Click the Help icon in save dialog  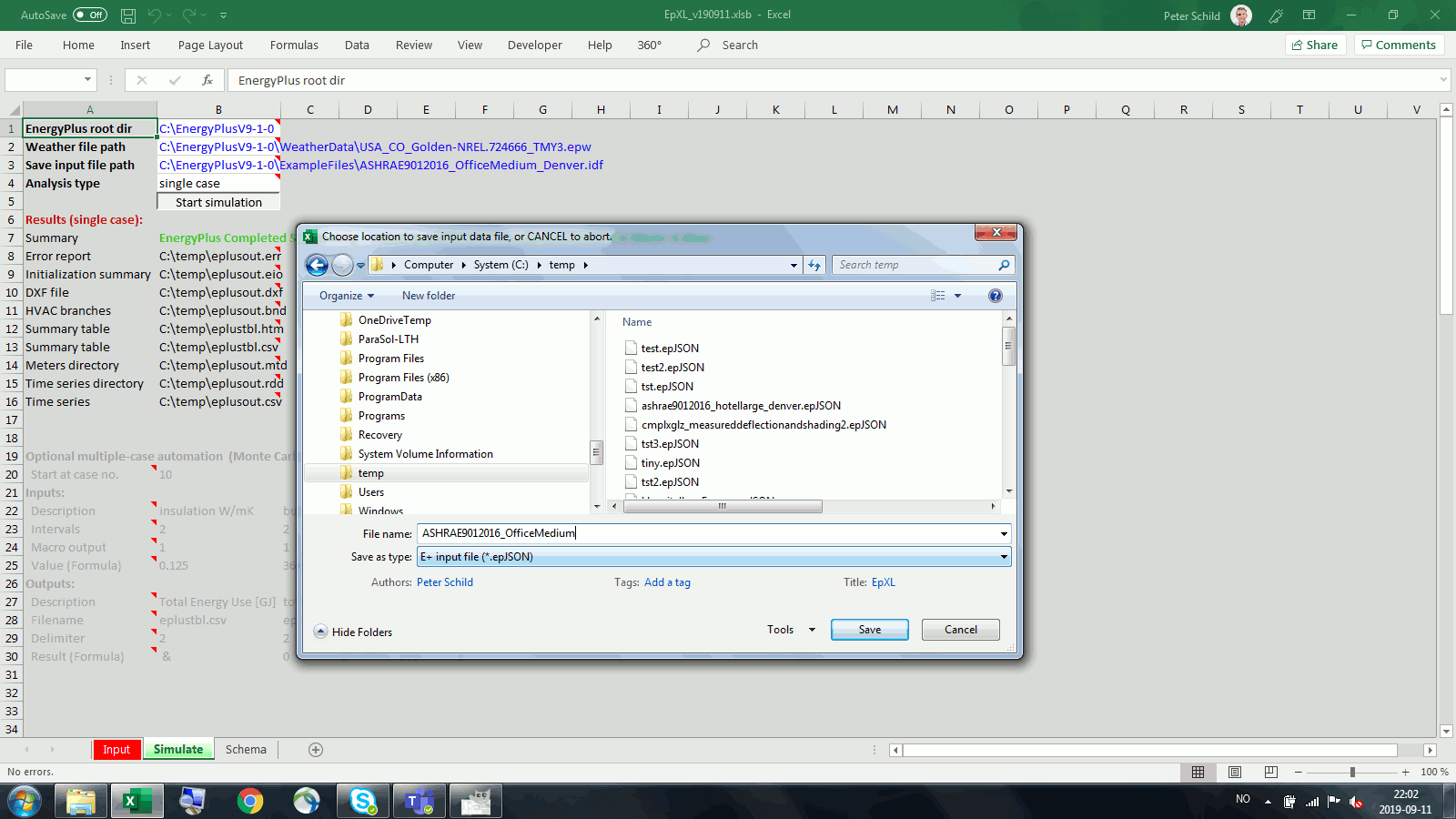(x=996, y=296)
